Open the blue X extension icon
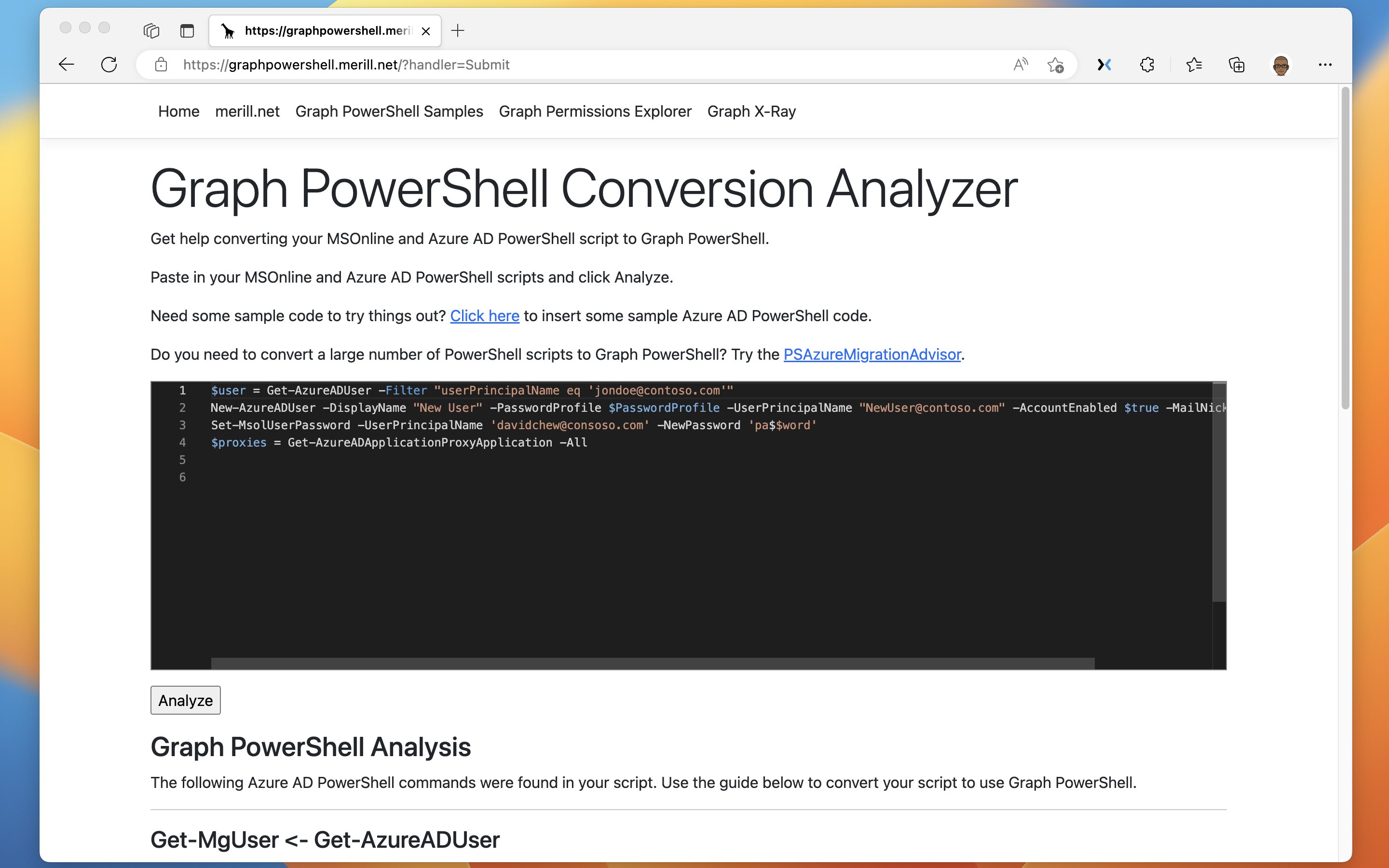Screen dimensions: 1389x868 tap(1104, 65)
